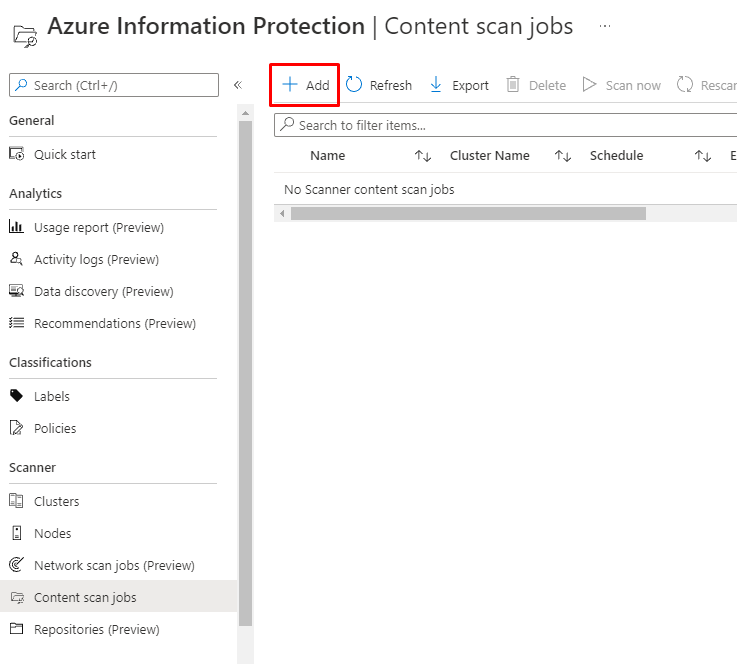Open the ellipsis more options menu

tap(605, 26)
